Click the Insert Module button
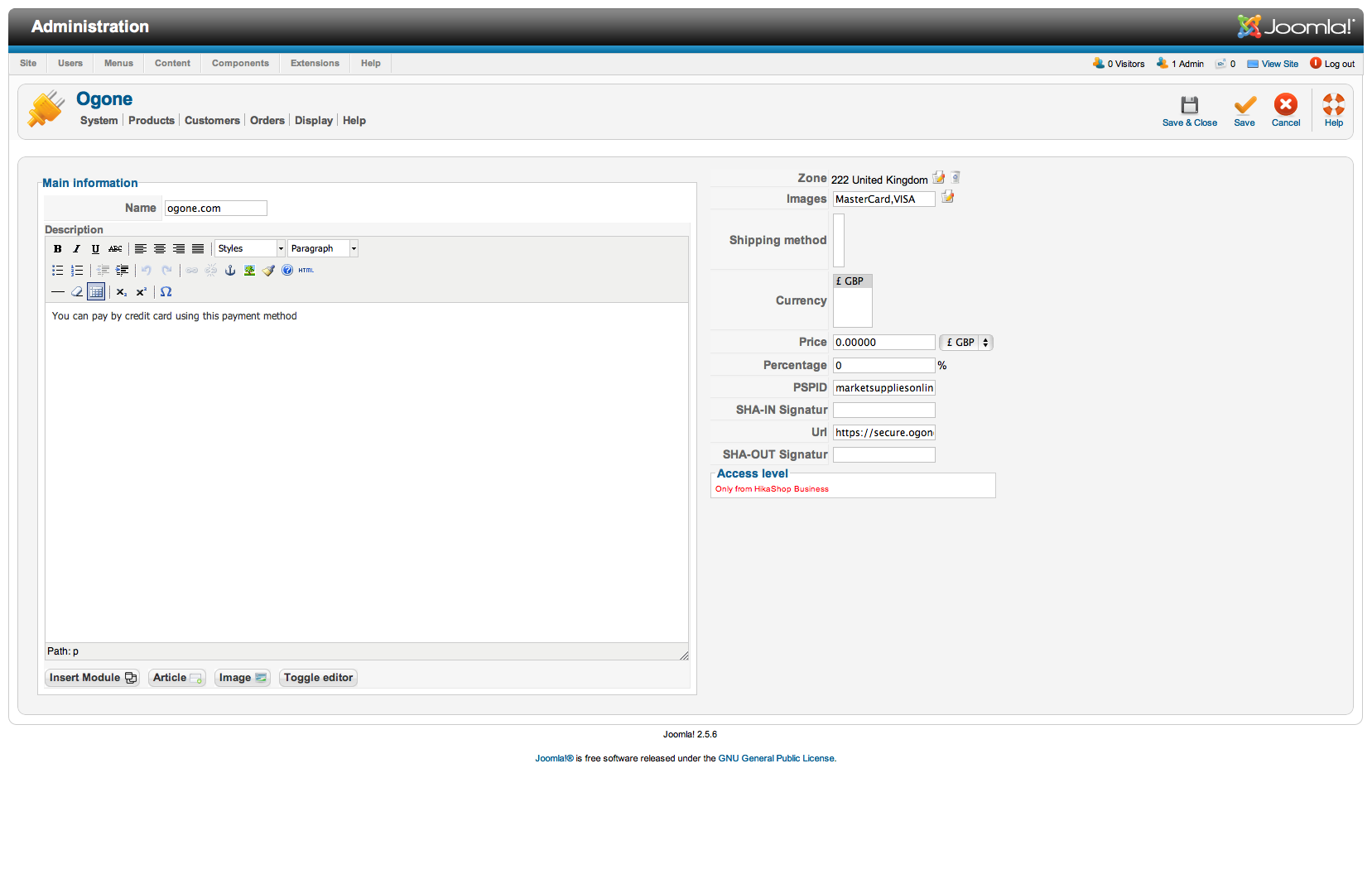The image size is (1372, 893). pyautogui.click(x=92, y=678)
